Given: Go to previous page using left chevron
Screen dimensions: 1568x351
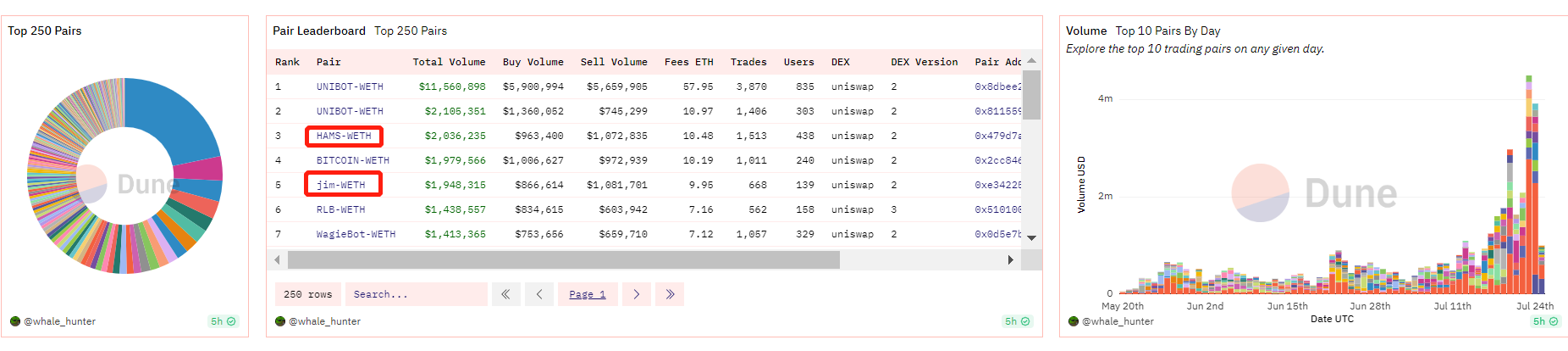Looking at the screenshot, I should pos(538,294).
